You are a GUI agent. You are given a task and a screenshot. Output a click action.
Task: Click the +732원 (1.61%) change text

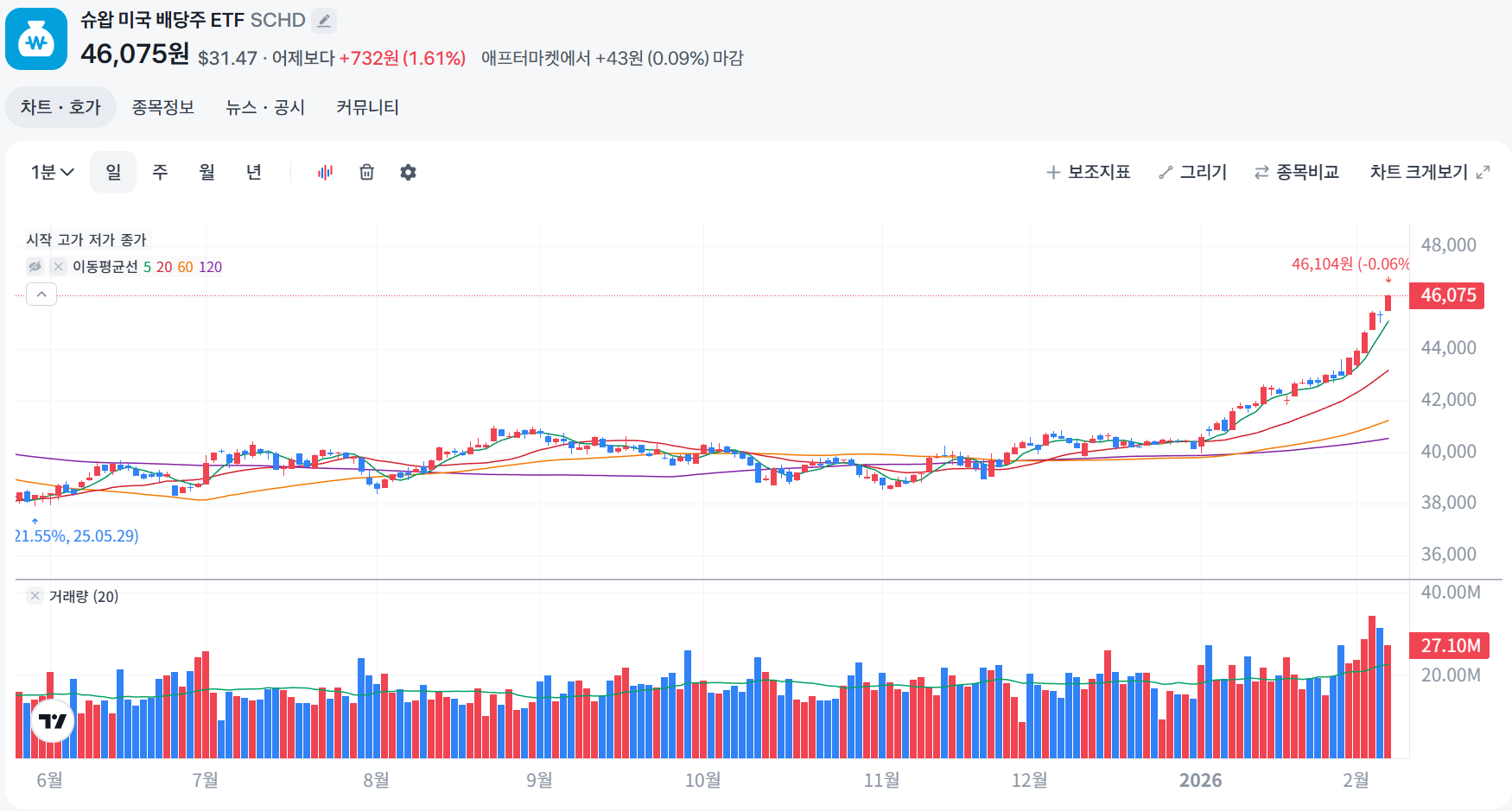click(x=402, y=58)
